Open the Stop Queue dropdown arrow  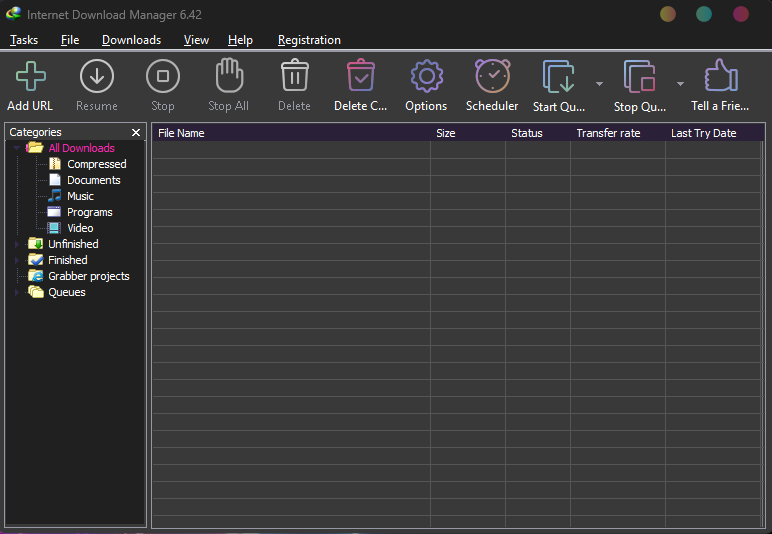pyautogui.click(x=680, y=84)
